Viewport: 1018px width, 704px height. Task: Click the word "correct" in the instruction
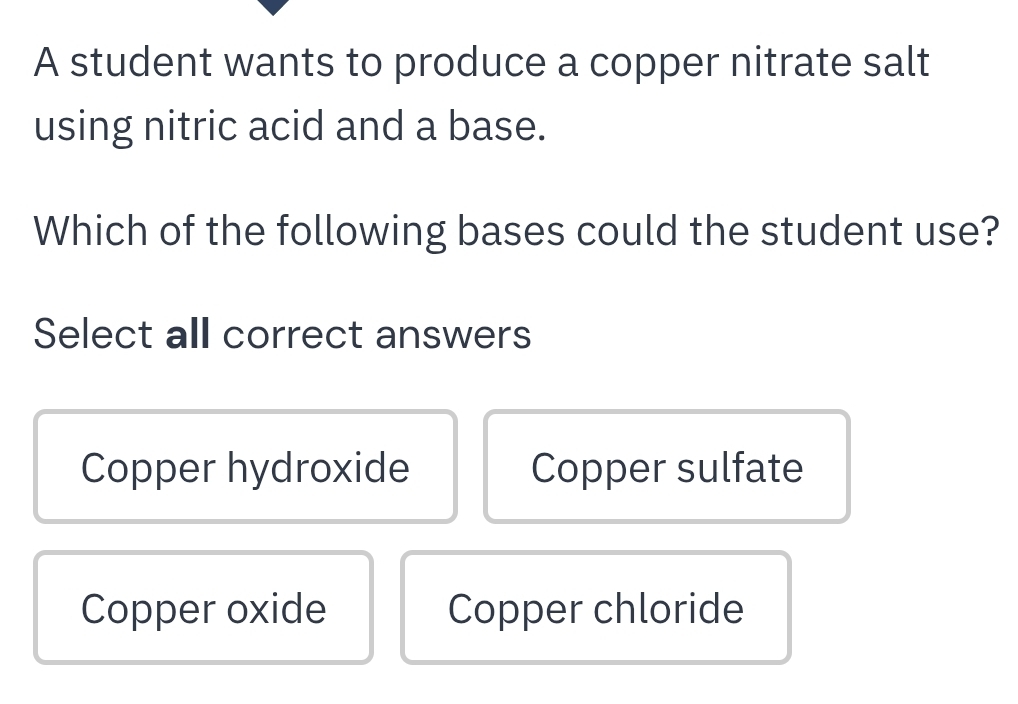click(293, 334)
